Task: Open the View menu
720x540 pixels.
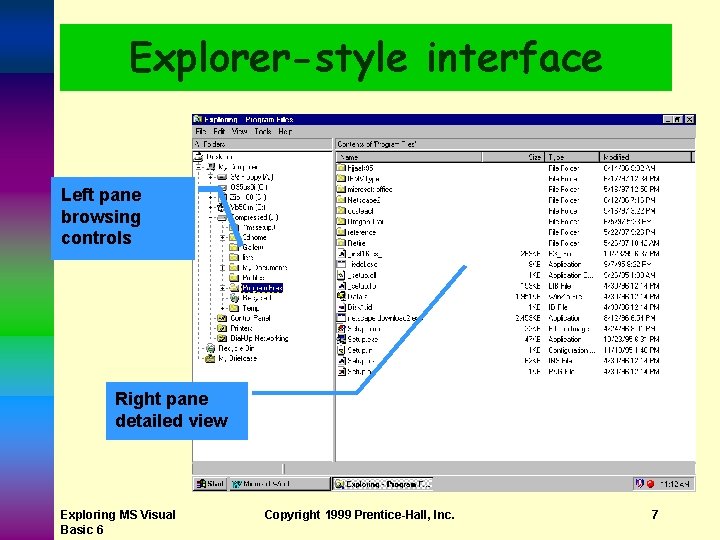Action: pos(239,131)
